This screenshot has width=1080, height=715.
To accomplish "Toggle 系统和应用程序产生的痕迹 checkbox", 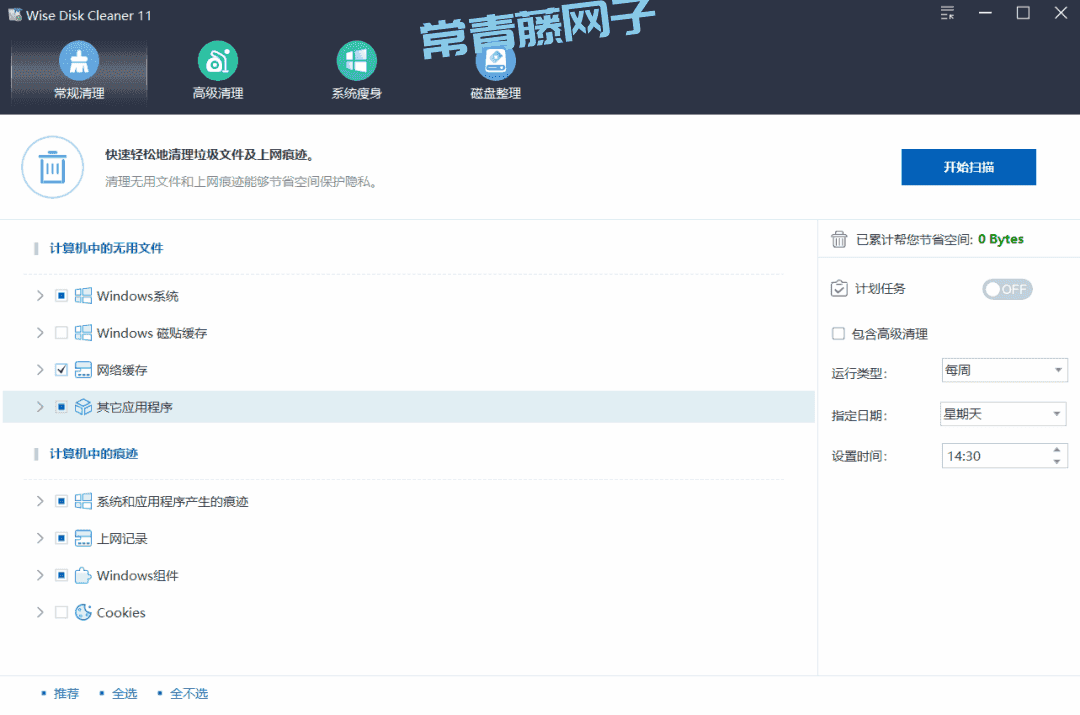I will [x=61, y=501].
